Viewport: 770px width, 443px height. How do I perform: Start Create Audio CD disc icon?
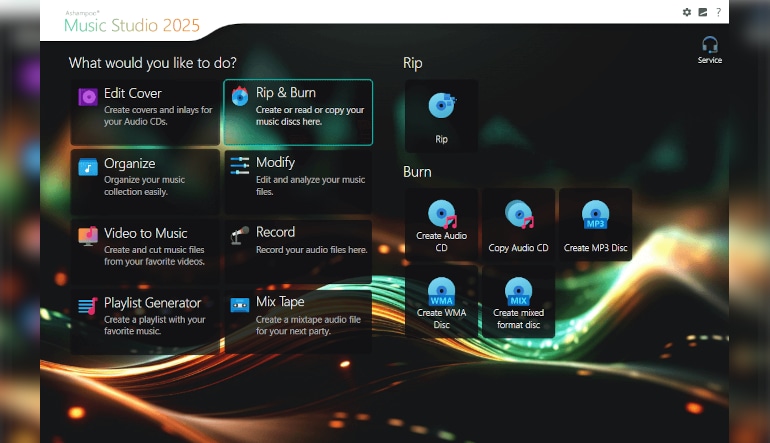coord(442,214)
